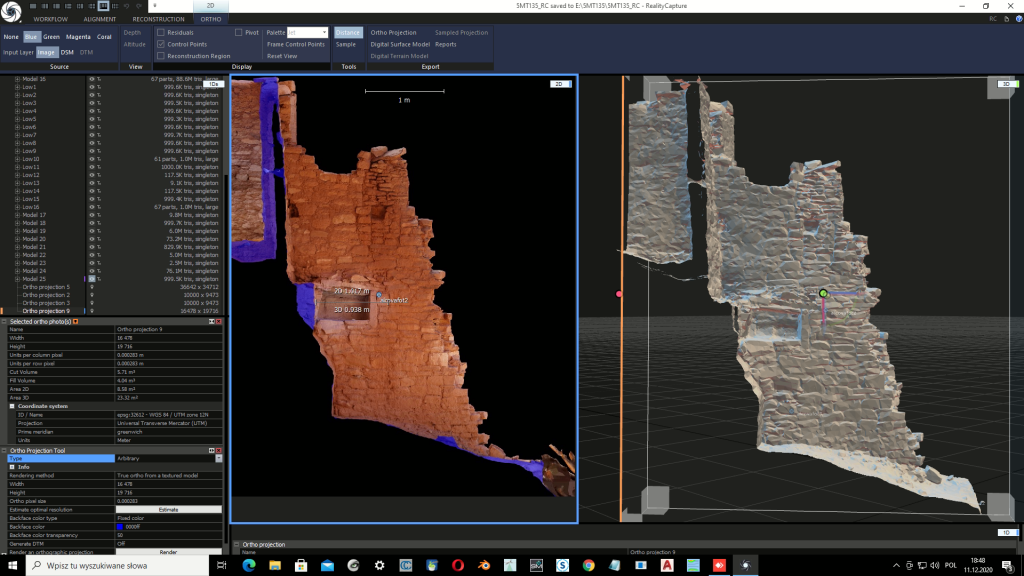Select the Green source color option
1024x576 pixels.
tap(52, 37)
